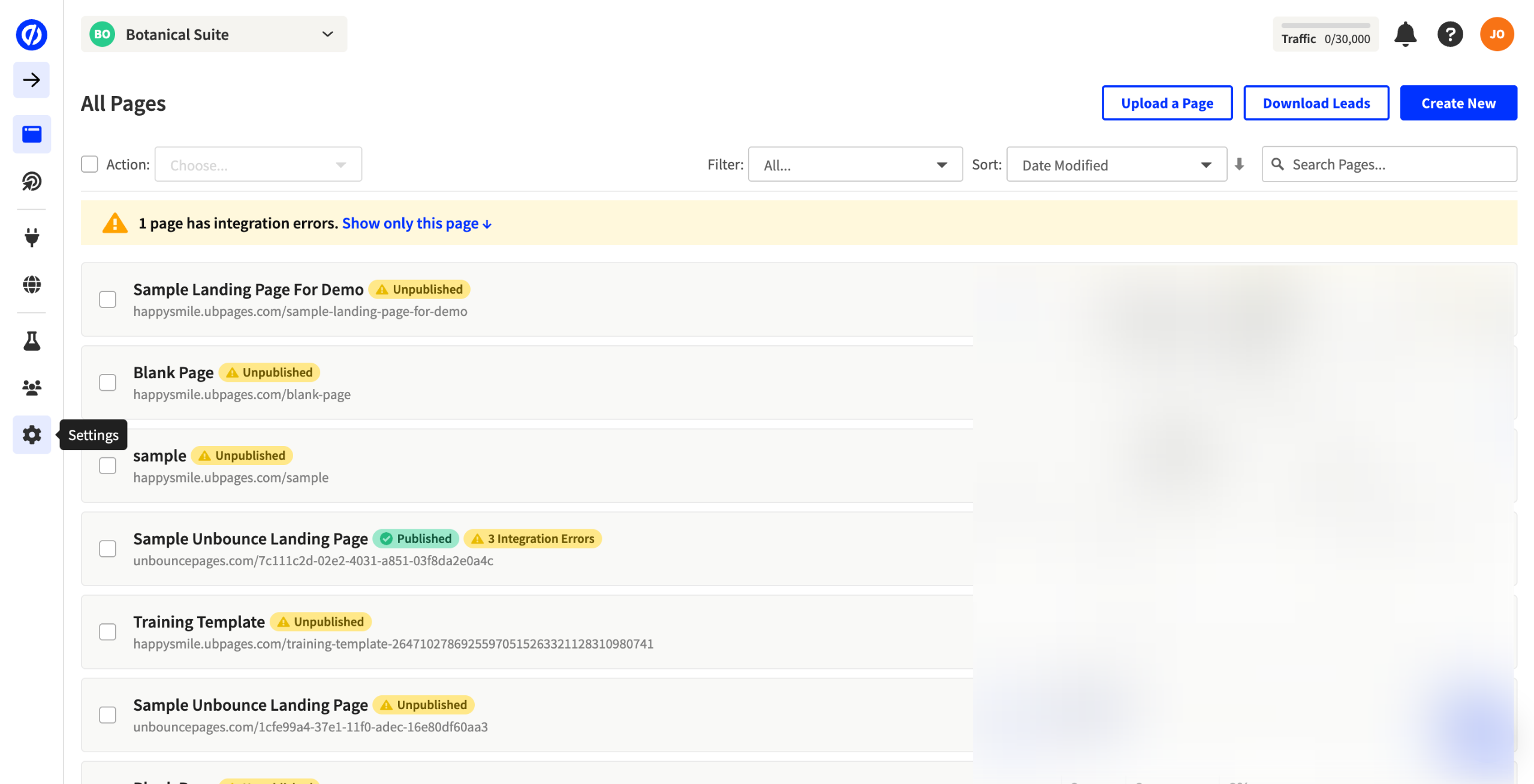
Task: Check the Published Sample Unbounce Landing Page box
Action: click(107, 548)
